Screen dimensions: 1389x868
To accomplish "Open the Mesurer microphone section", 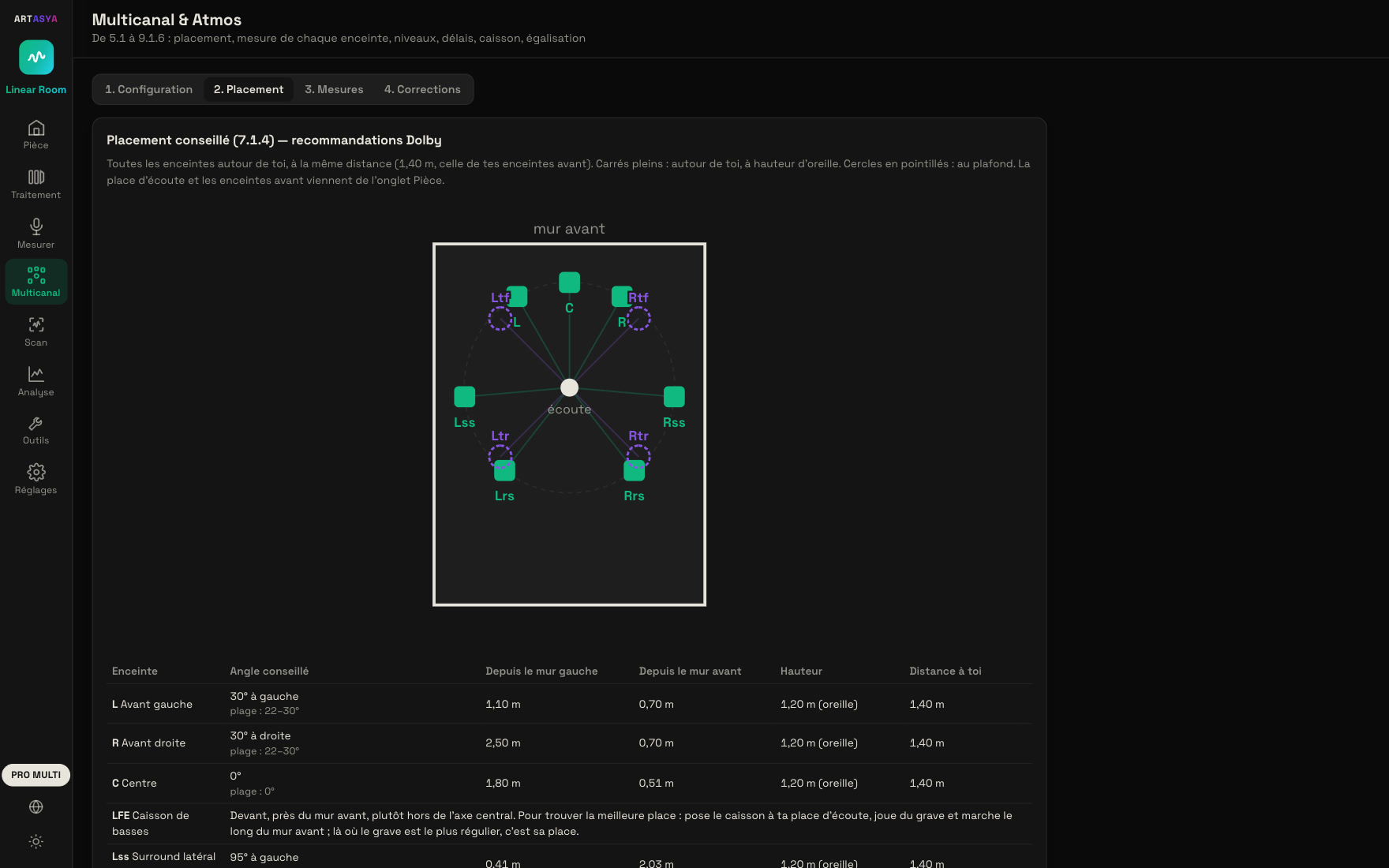I will pos(36,234).
